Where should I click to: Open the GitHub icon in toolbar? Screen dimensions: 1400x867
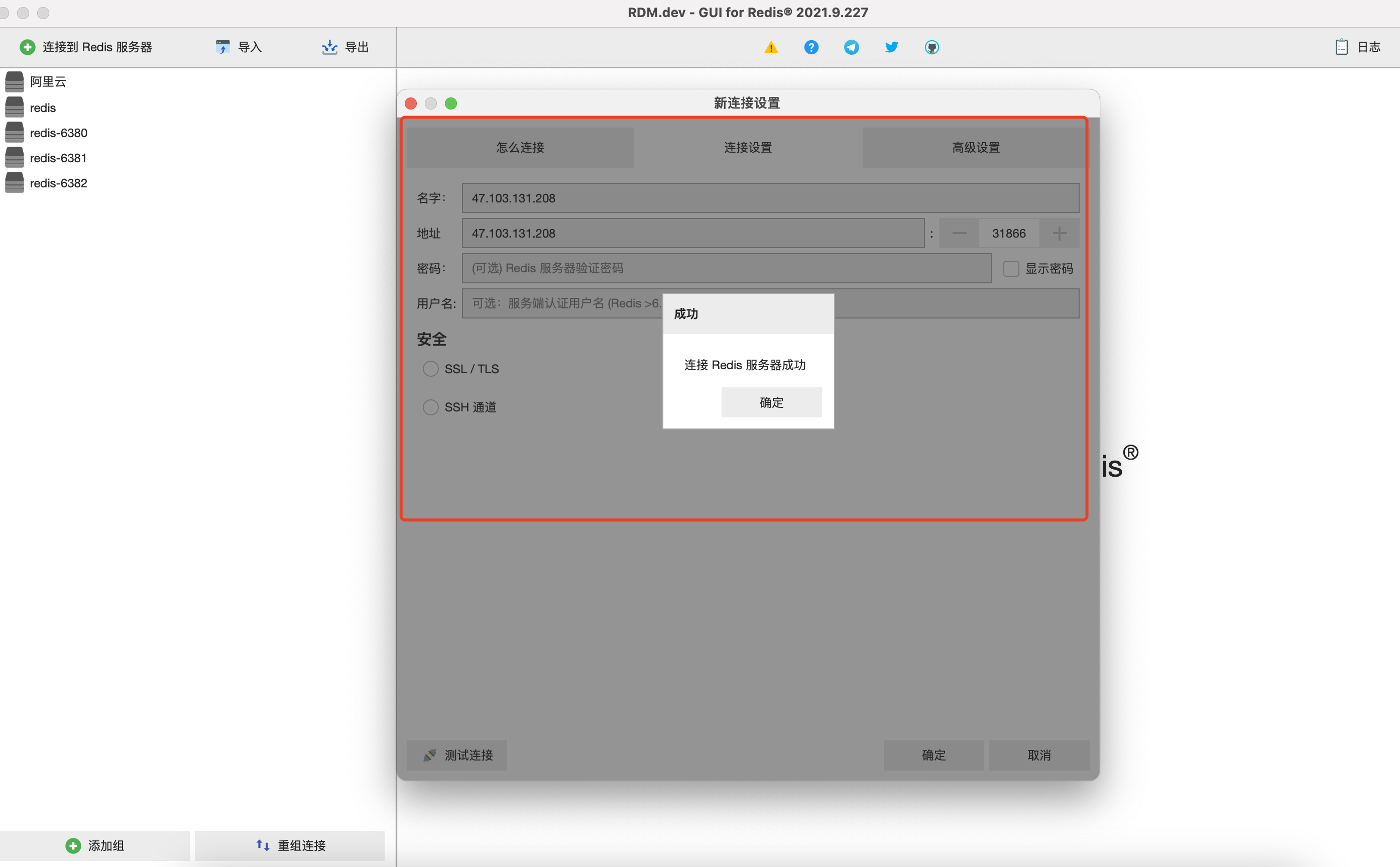tap(932, 47)
